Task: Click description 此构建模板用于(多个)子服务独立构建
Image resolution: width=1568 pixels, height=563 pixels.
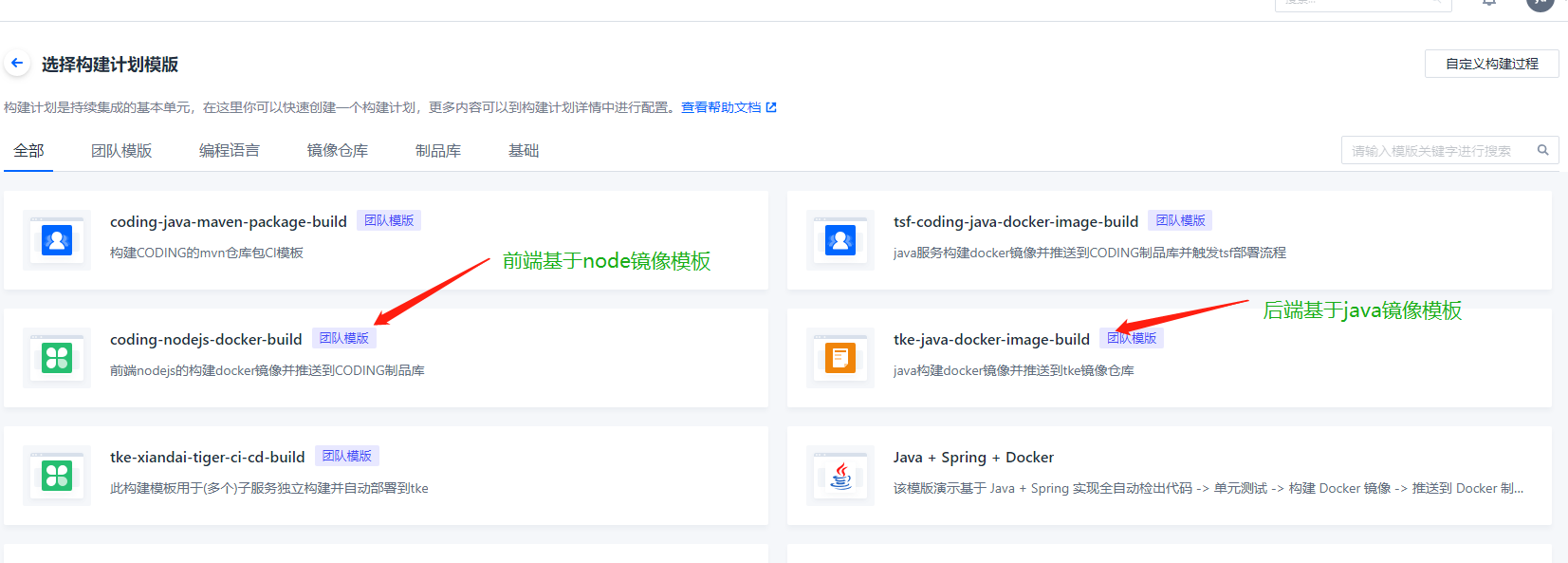Action: 269,488
